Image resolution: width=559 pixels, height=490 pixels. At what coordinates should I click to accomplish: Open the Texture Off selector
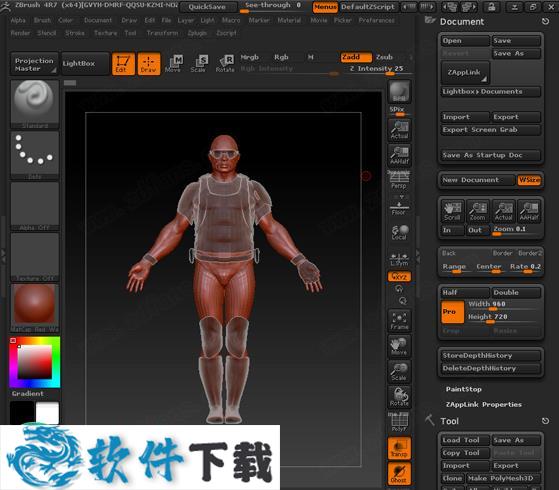click(35, 257)
